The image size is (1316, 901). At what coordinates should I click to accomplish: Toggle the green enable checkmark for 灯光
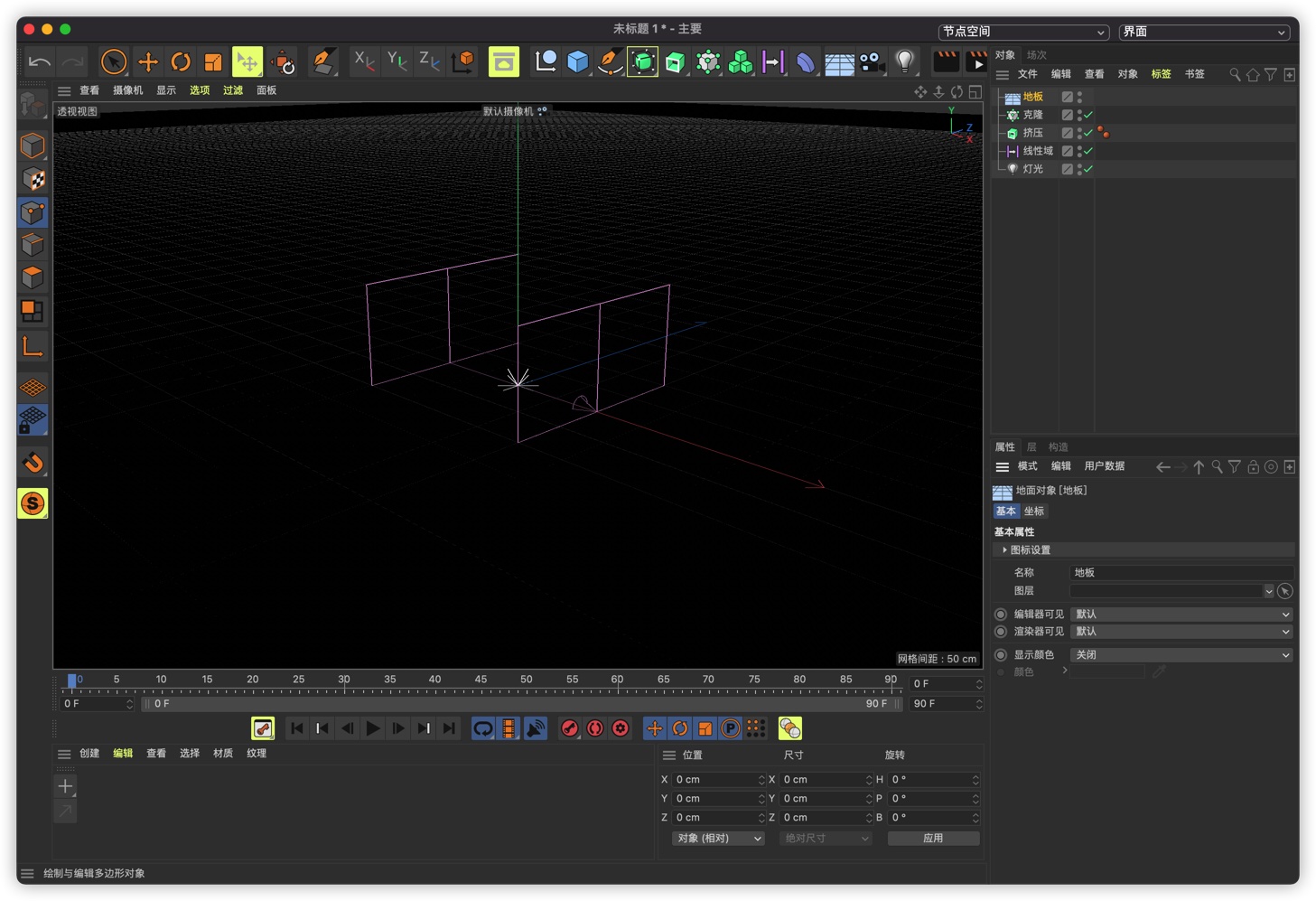[x=1089, y=169]
